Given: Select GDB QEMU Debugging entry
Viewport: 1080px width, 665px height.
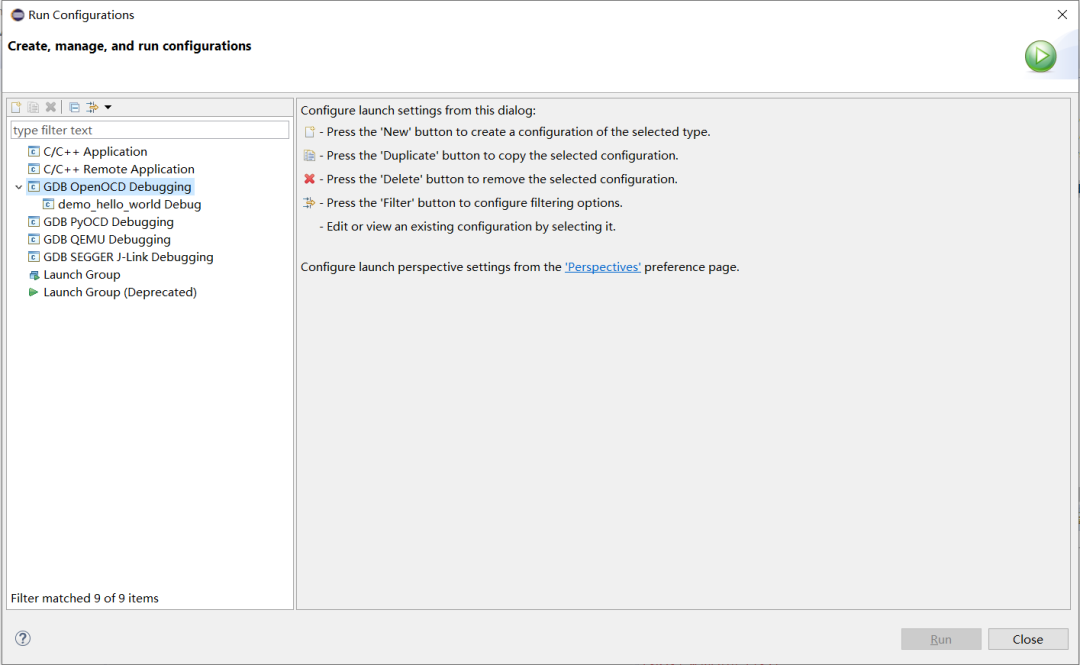Looking at the screenshot, I should coord(107,240).
